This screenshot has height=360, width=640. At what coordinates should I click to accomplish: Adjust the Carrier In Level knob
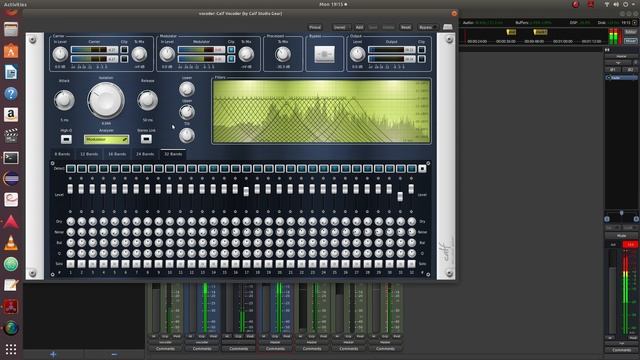[60, 54]
